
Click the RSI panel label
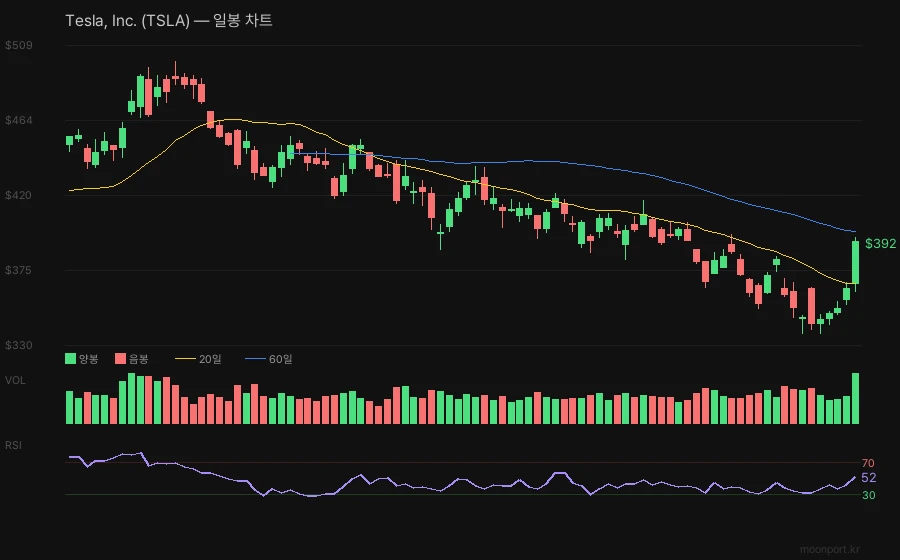coord(14,444)
